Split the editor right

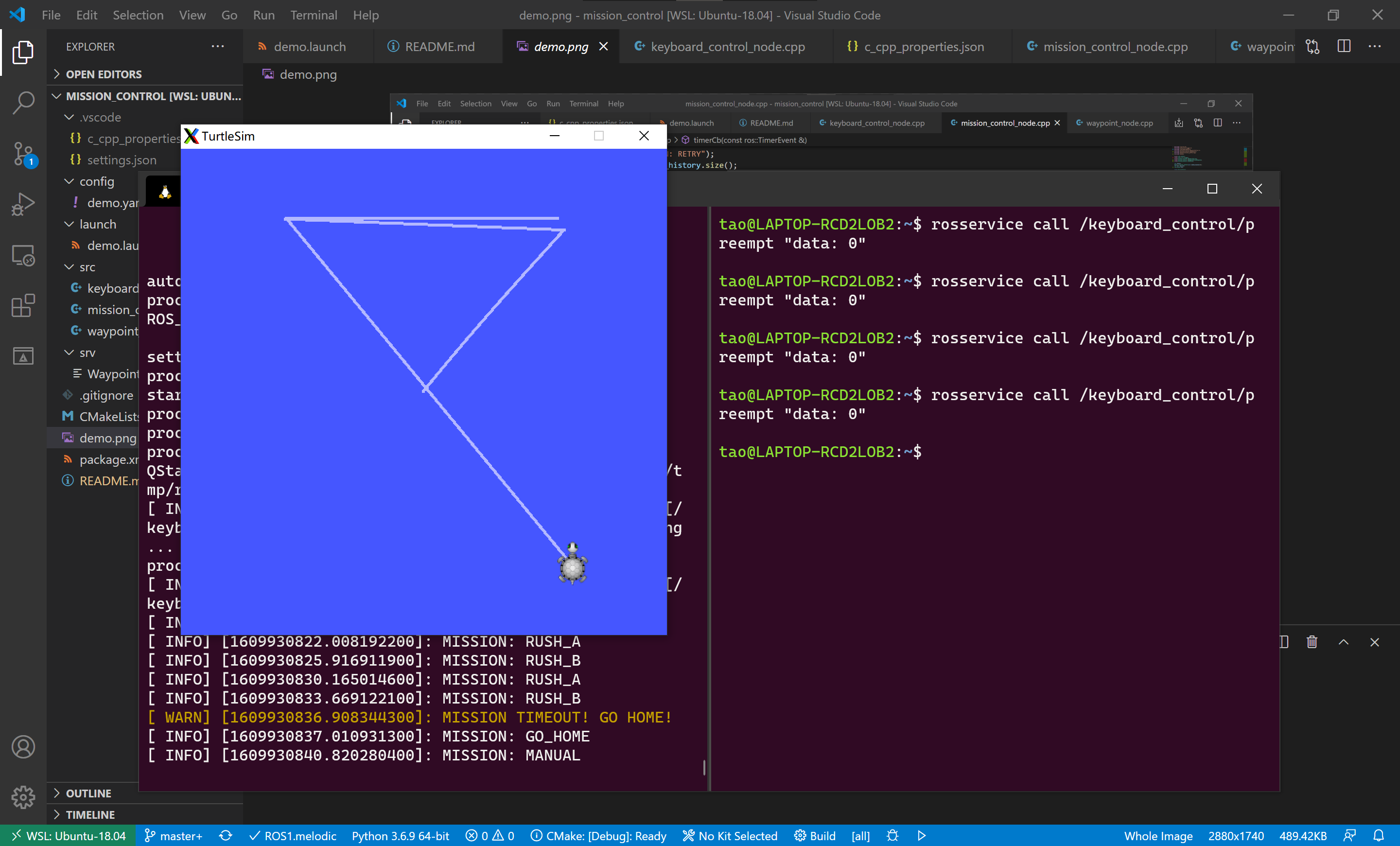[1344, 47]
